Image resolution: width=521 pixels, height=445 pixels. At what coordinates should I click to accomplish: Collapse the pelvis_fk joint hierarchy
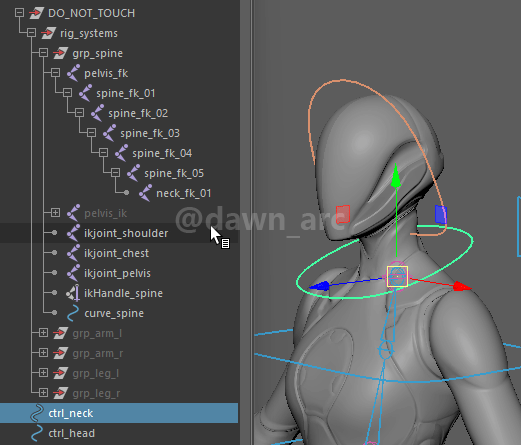pyautogui.click(x=55, y=73)
